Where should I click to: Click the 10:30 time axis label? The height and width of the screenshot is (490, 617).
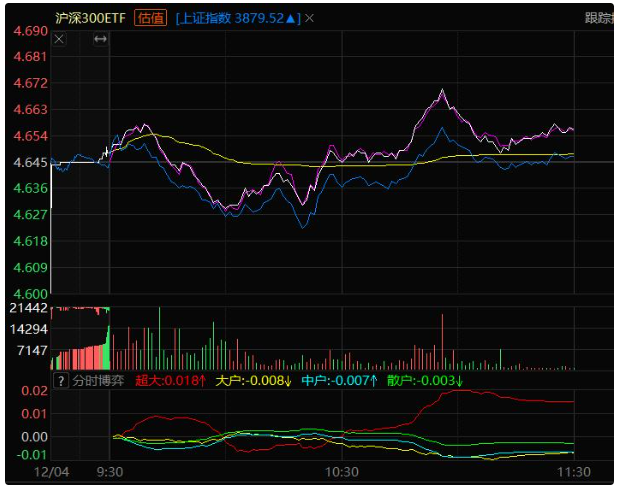tap(342, 471)
